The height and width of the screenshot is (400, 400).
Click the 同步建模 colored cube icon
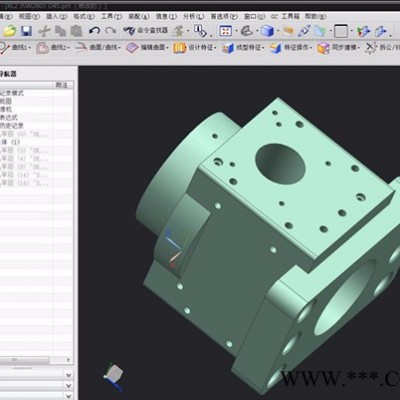point(323,48)
